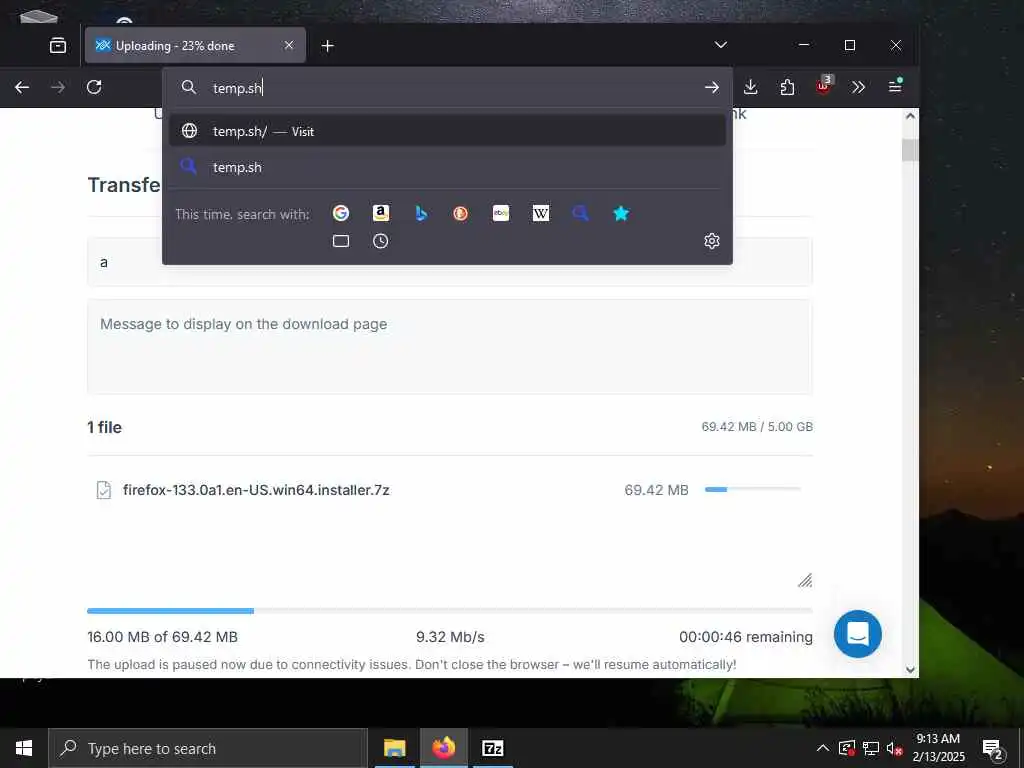Screen dimensions: 1024x768
Task: Open the Downloads panel
Action: (750, 87)
